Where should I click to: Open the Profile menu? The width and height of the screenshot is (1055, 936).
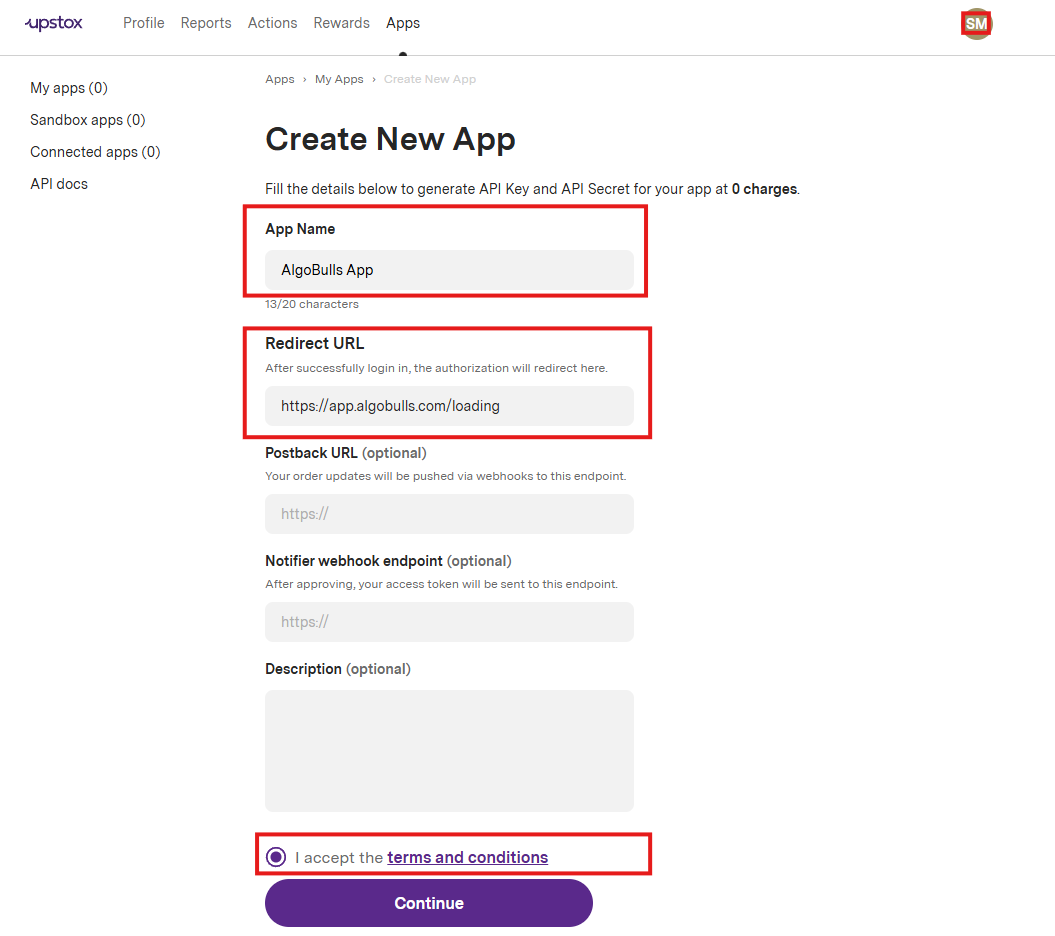pos(143,23)
